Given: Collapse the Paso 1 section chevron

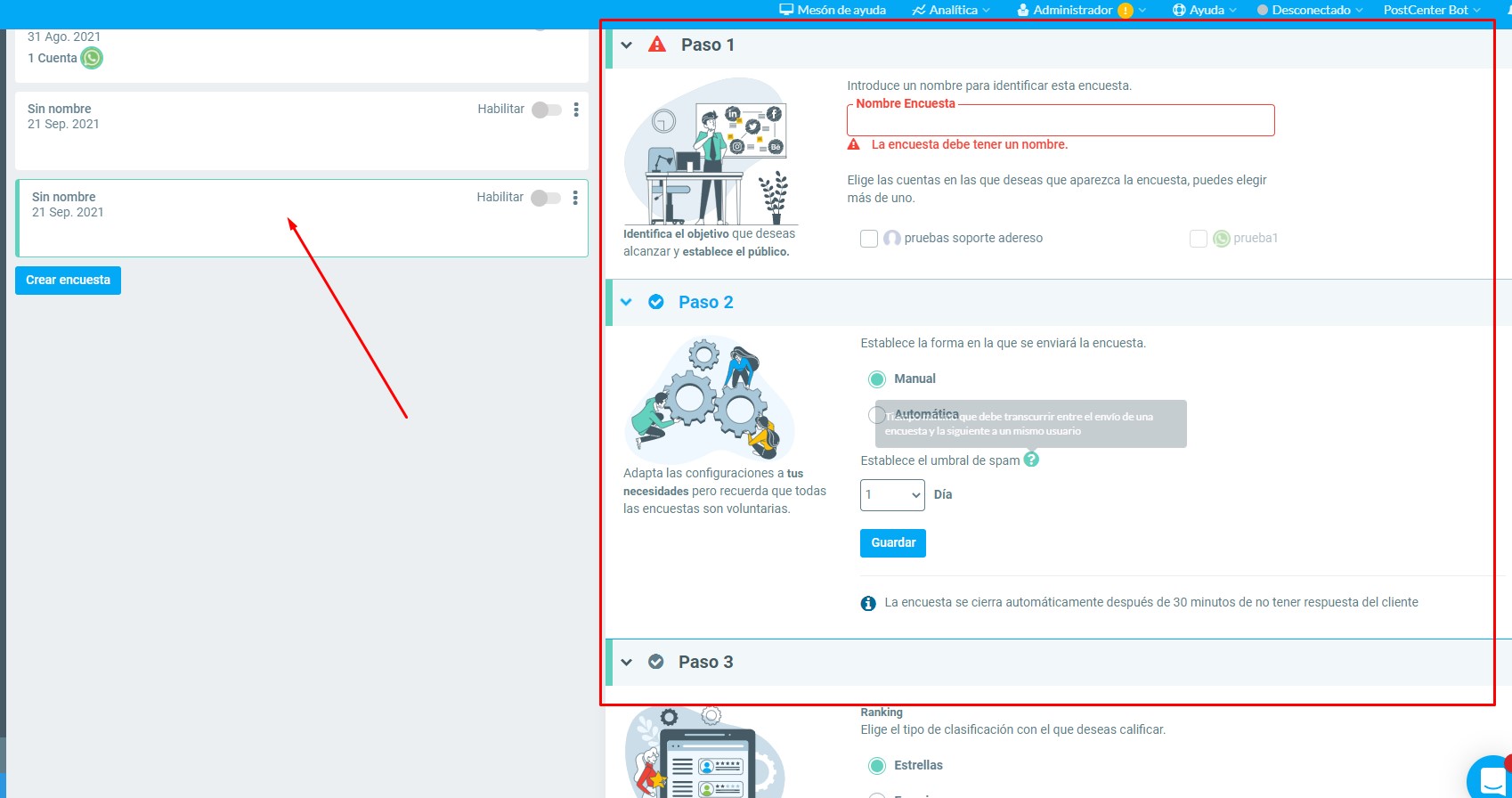Looking at the screenshot, I should pos(627,45).
